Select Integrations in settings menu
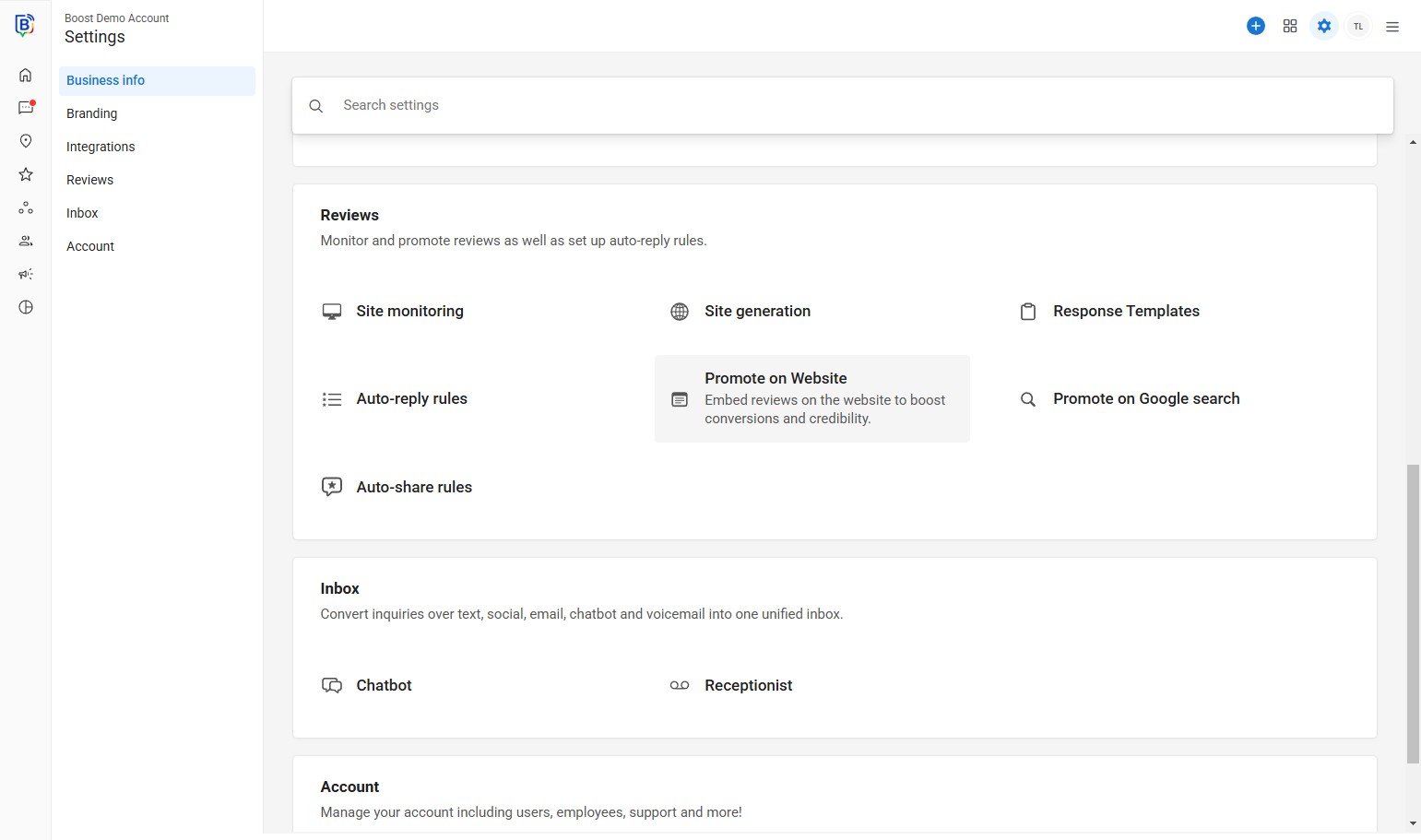The image size is (1421, 840). coord(101,147)
